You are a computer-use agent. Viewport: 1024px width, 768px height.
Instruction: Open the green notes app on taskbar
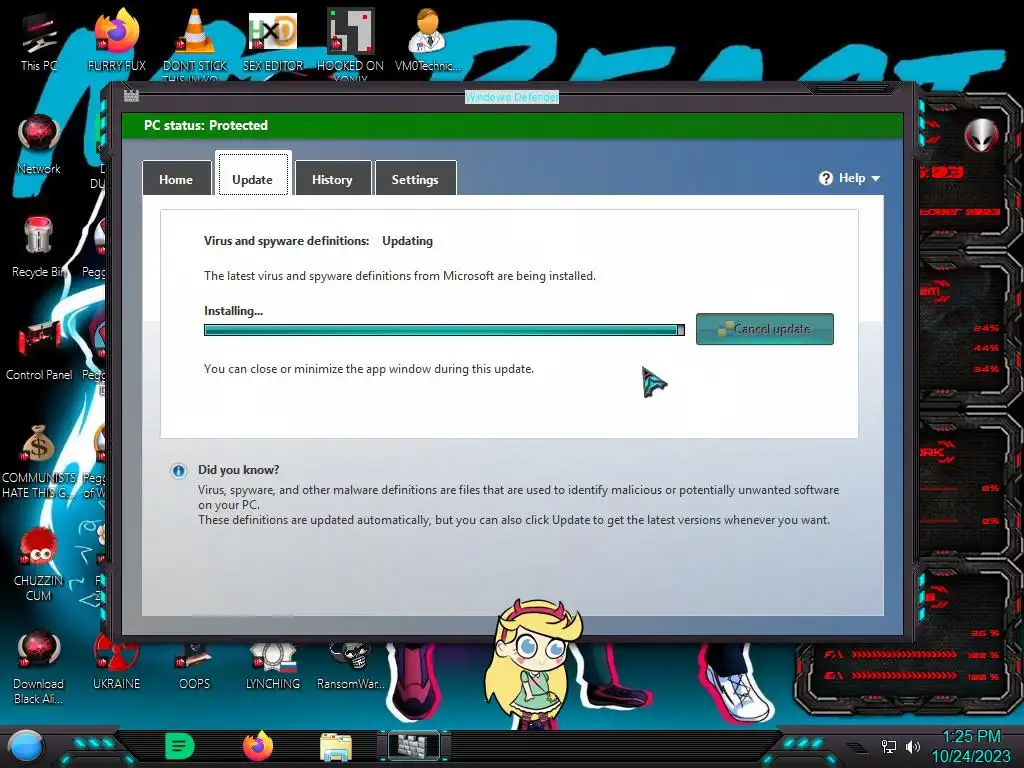(180, 746)
